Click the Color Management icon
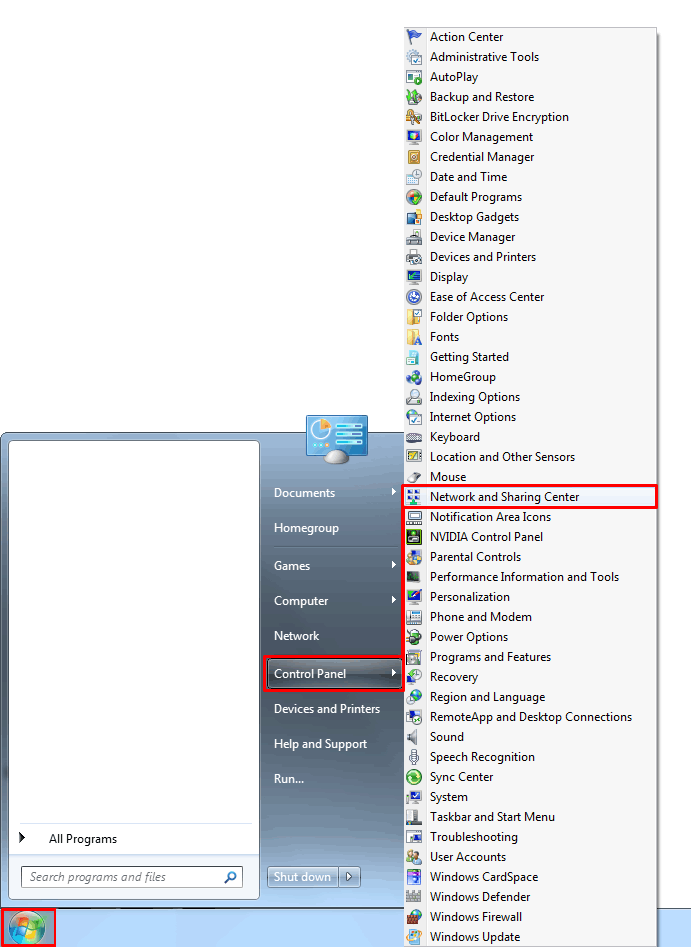This screenshot has height=947, width=691. (x=414, y=136)
